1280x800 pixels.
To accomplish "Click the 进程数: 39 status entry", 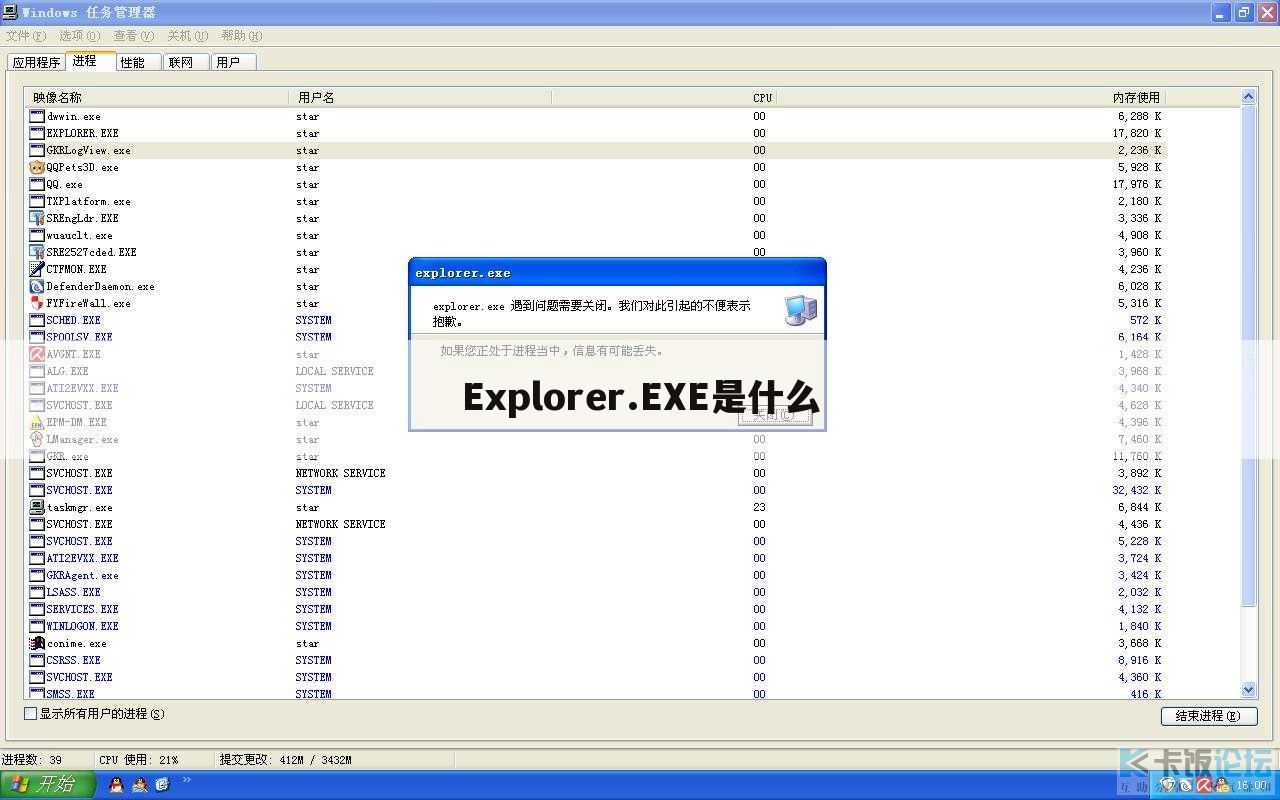I will coord(32,760).
